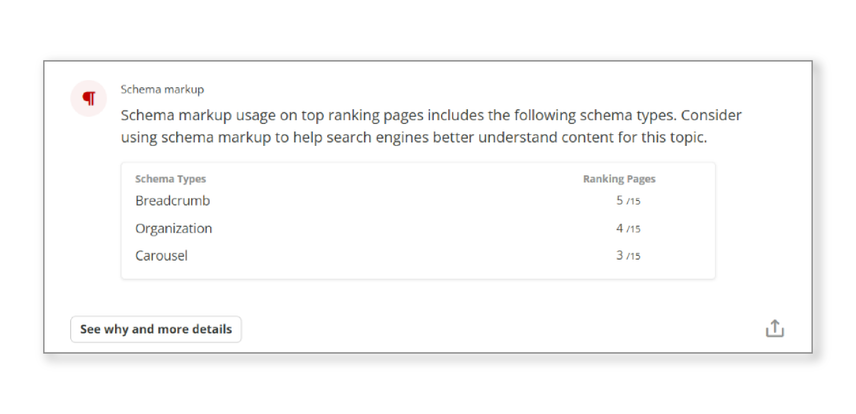Select the Ranking Pages column header

pos(619,179)
